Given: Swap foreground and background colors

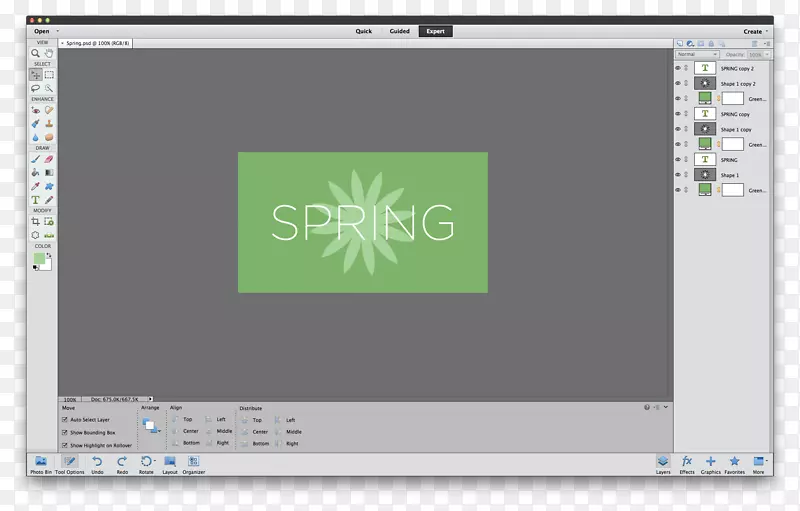Looking at the screenshot, I should [x=48, y=256].
